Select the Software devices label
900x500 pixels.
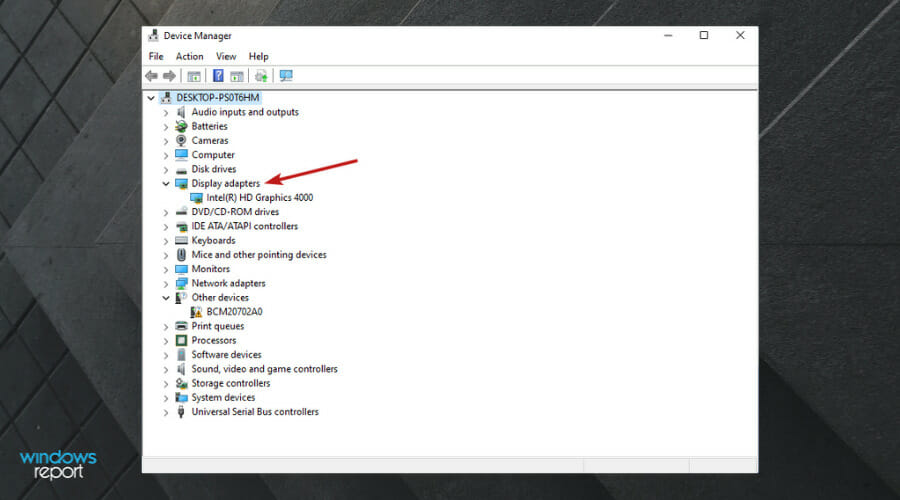(x=226, y=355)
